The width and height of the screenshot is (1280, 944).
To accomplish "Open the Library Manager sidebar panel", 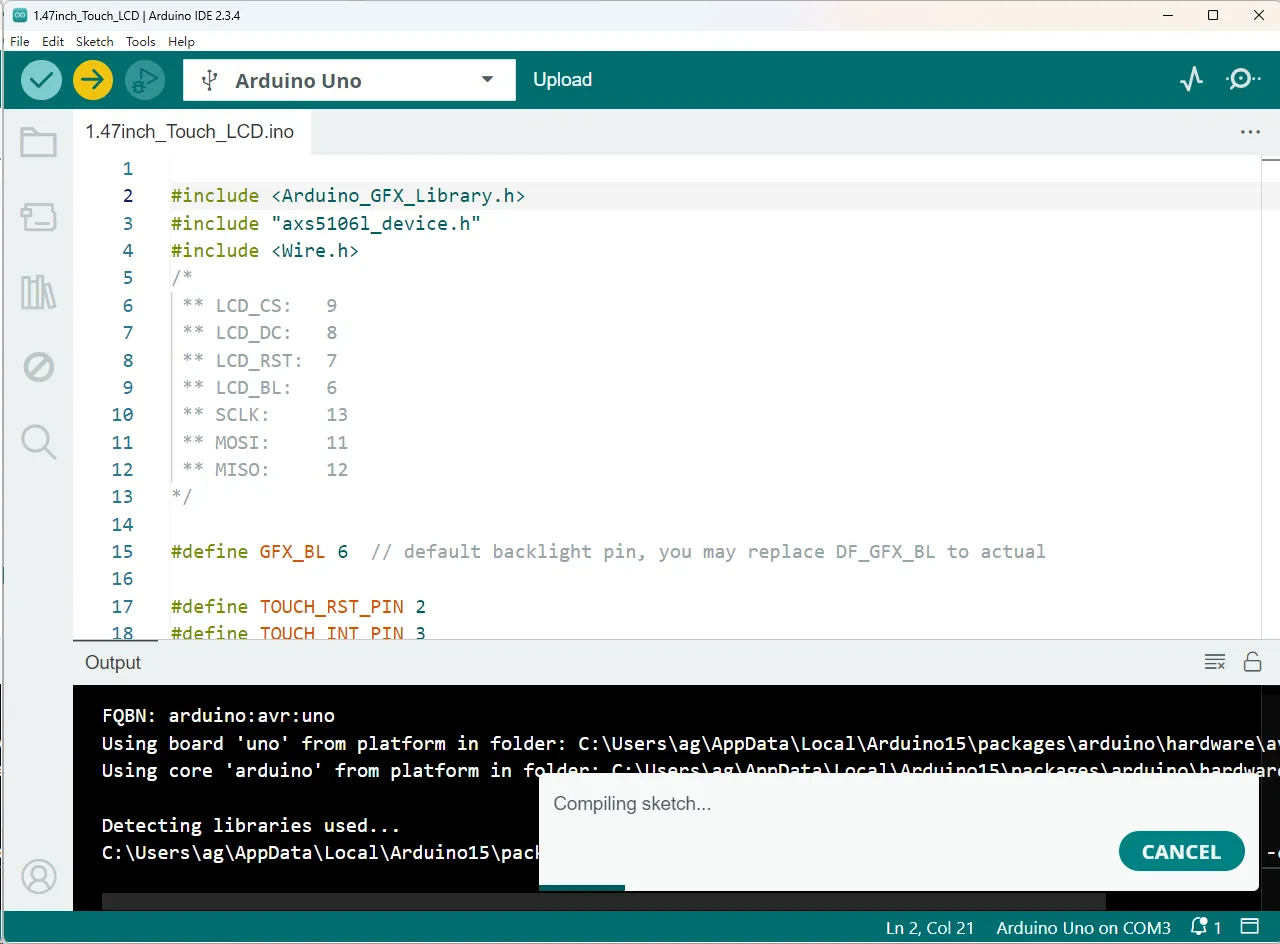I will point(38,292).
